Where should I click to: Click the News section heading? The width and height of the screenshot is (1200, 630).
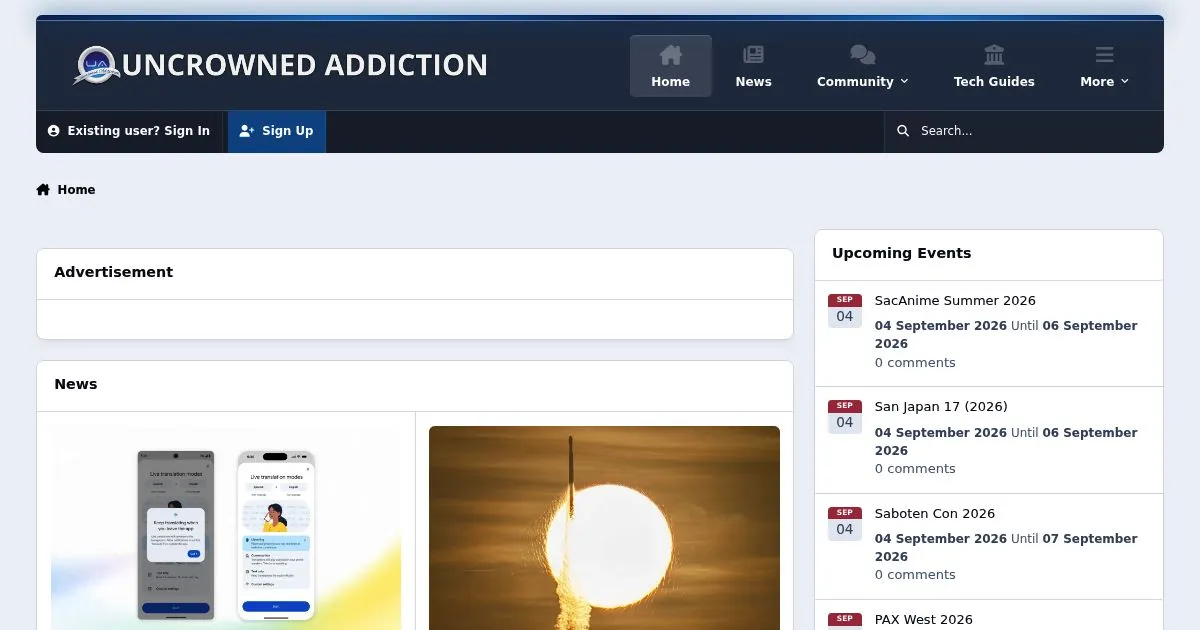pos(76,385)
